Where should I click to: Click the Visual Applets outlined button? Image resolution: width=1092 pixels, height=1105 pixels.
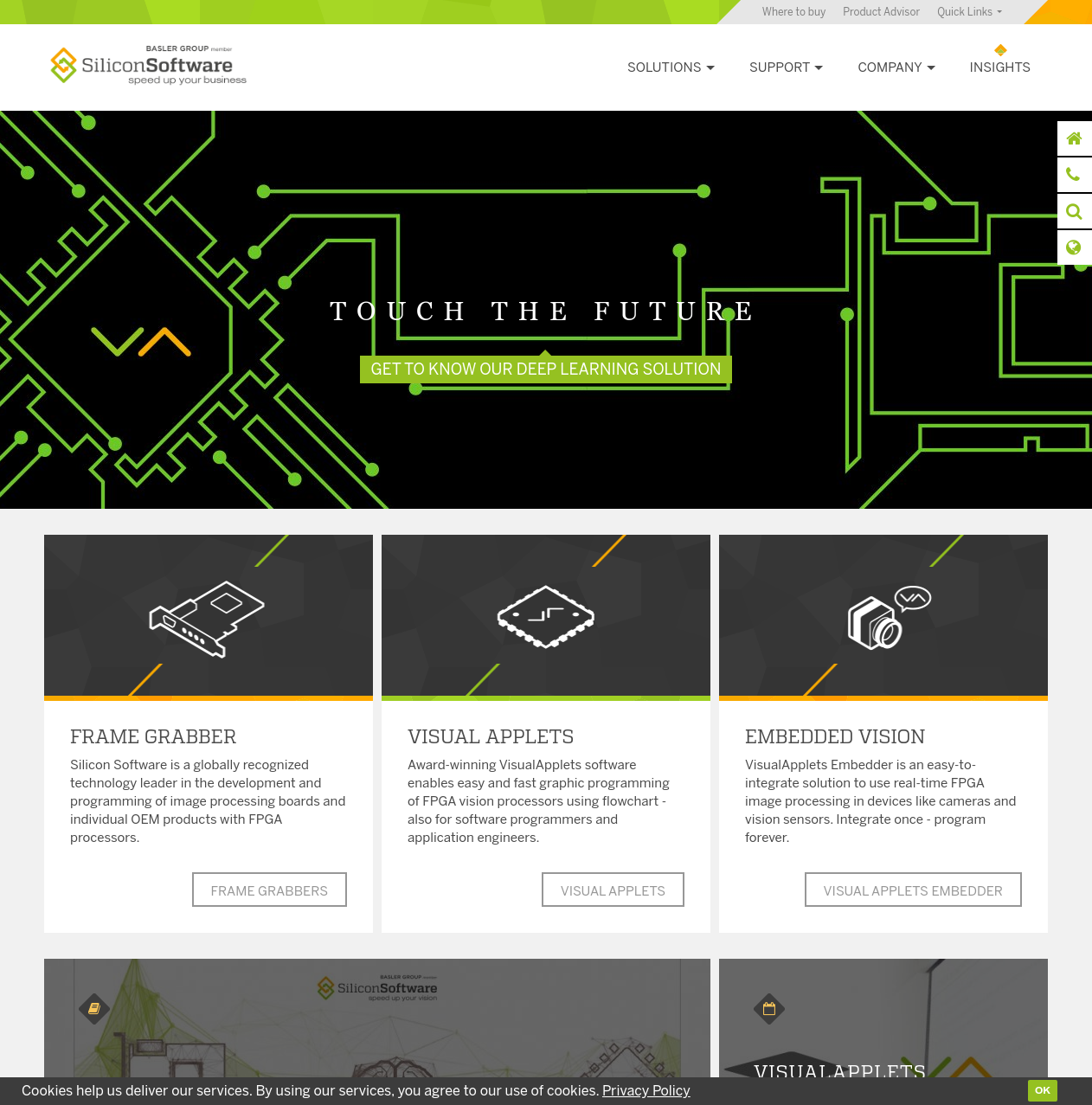coord(613,890)
